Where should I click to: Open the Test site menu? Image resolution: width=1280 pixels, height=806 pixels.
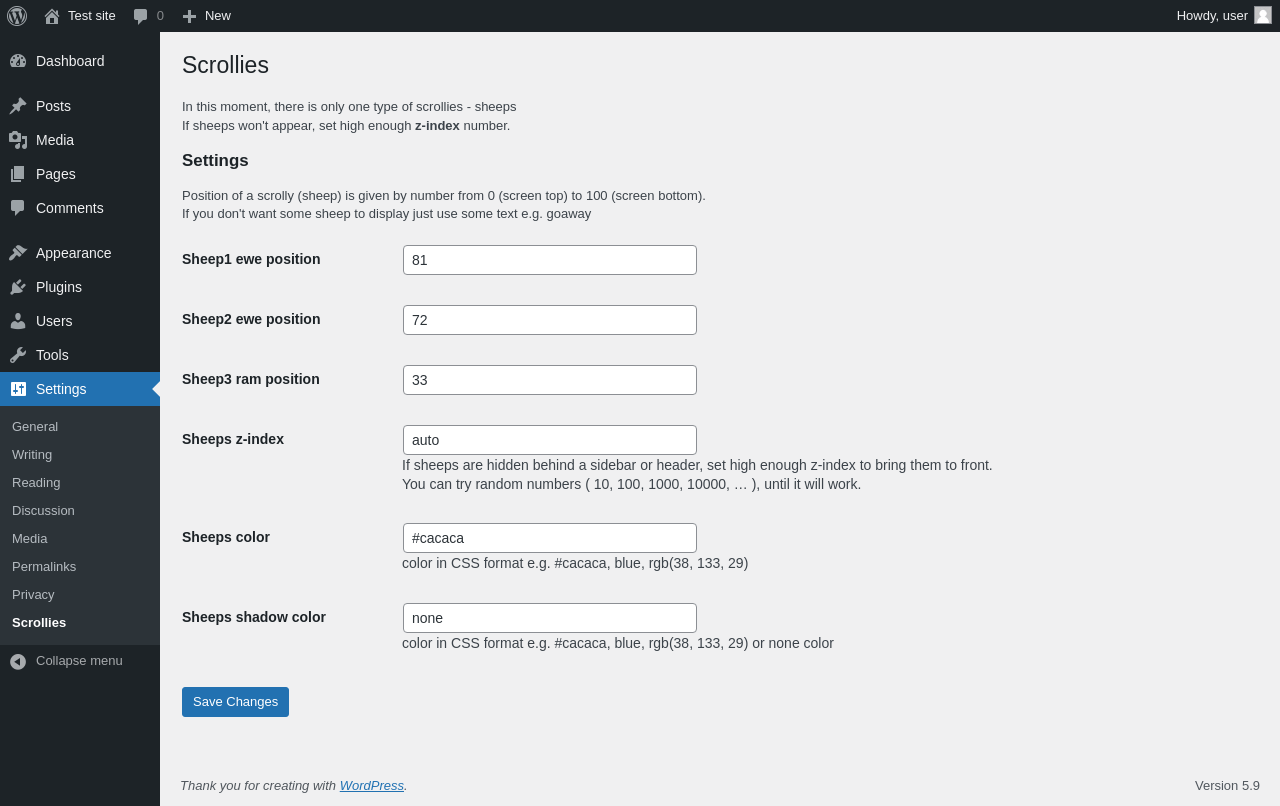pyautogui.click(x=80, y=16)
